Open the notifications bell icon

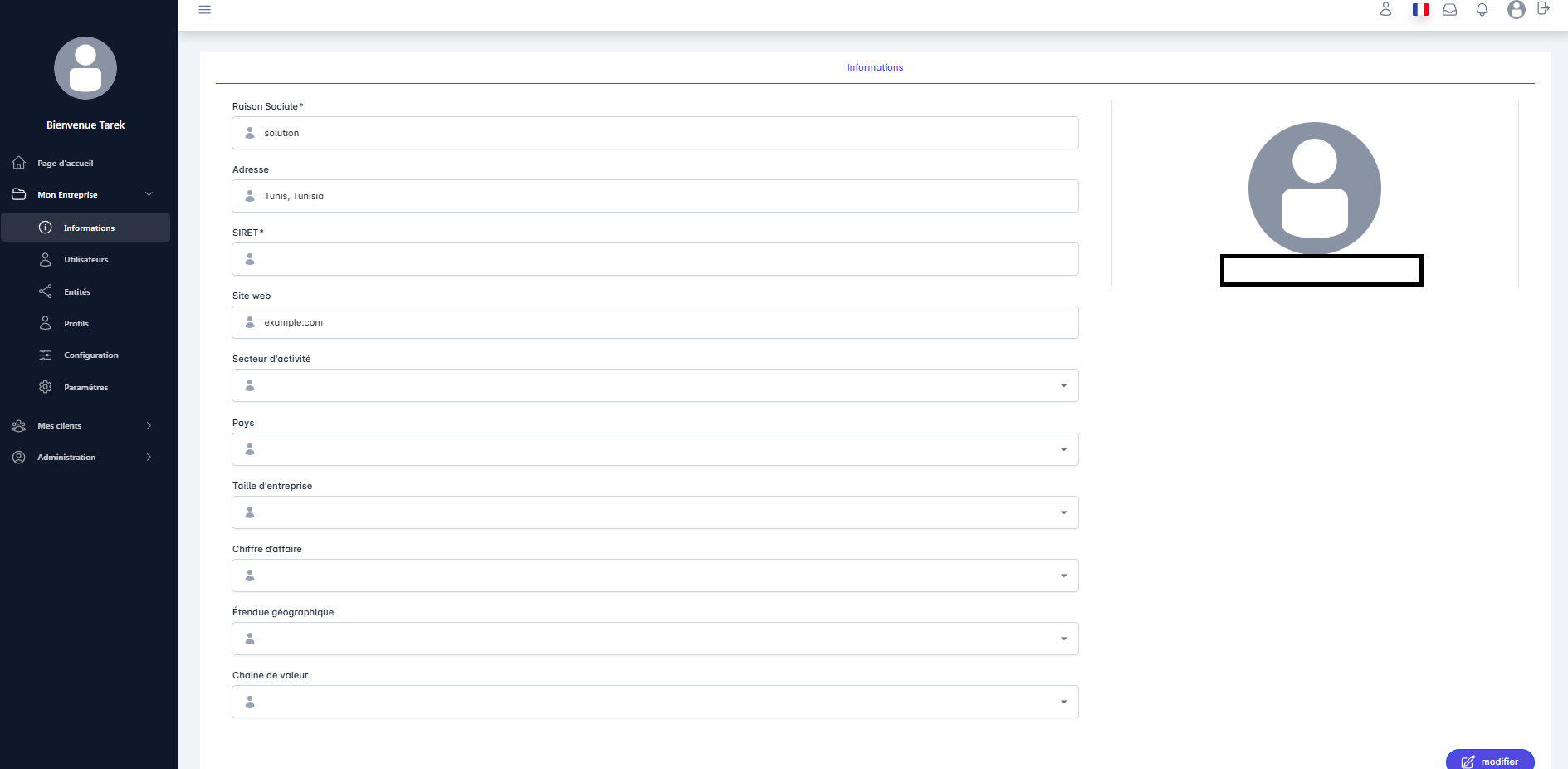coord(1482,10)
